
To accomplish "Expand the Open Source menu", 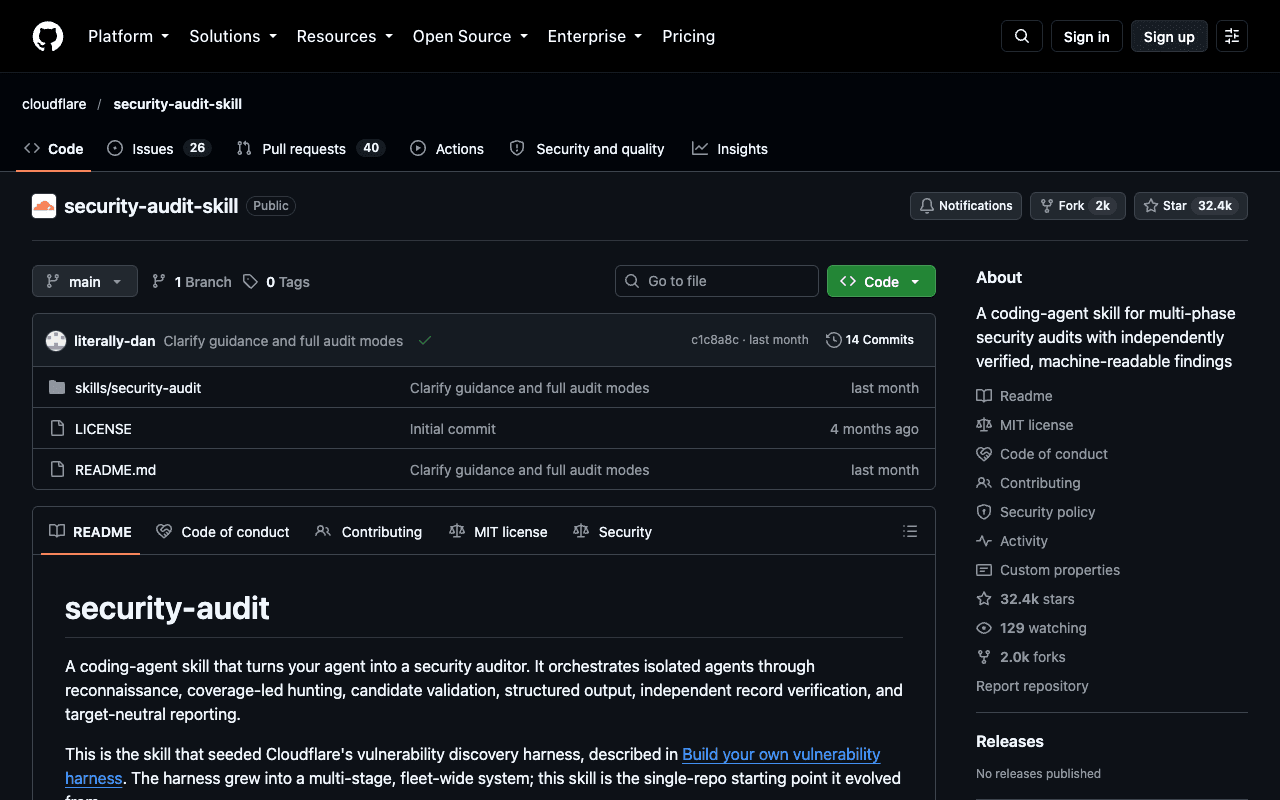I will click(469, 36).
